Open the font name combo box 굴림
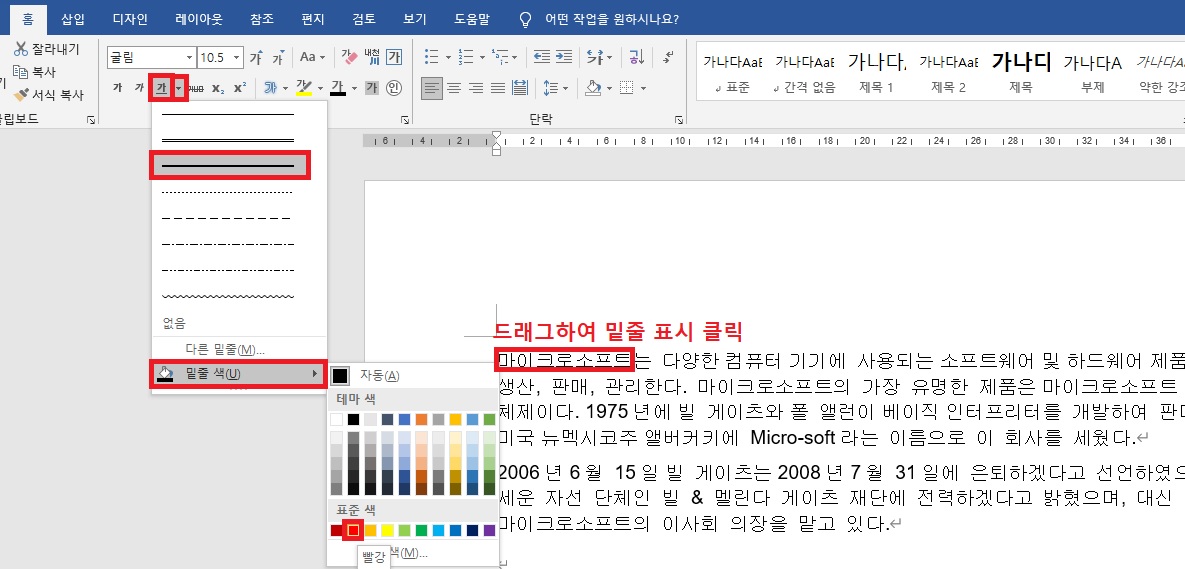 pyautogui.click(x=151, y=57)
